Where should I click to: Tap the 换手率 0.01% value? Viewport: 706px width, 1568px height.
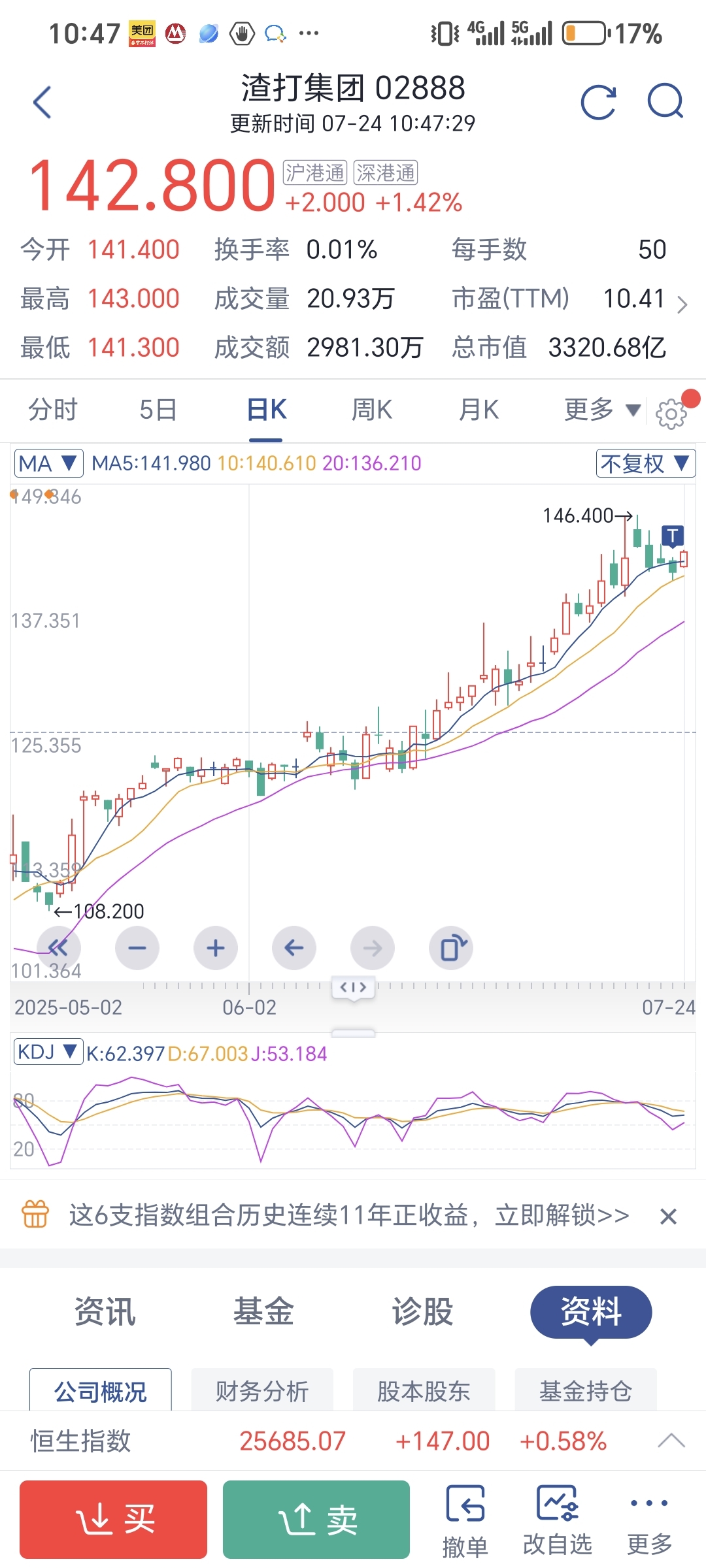pos(342,250)
